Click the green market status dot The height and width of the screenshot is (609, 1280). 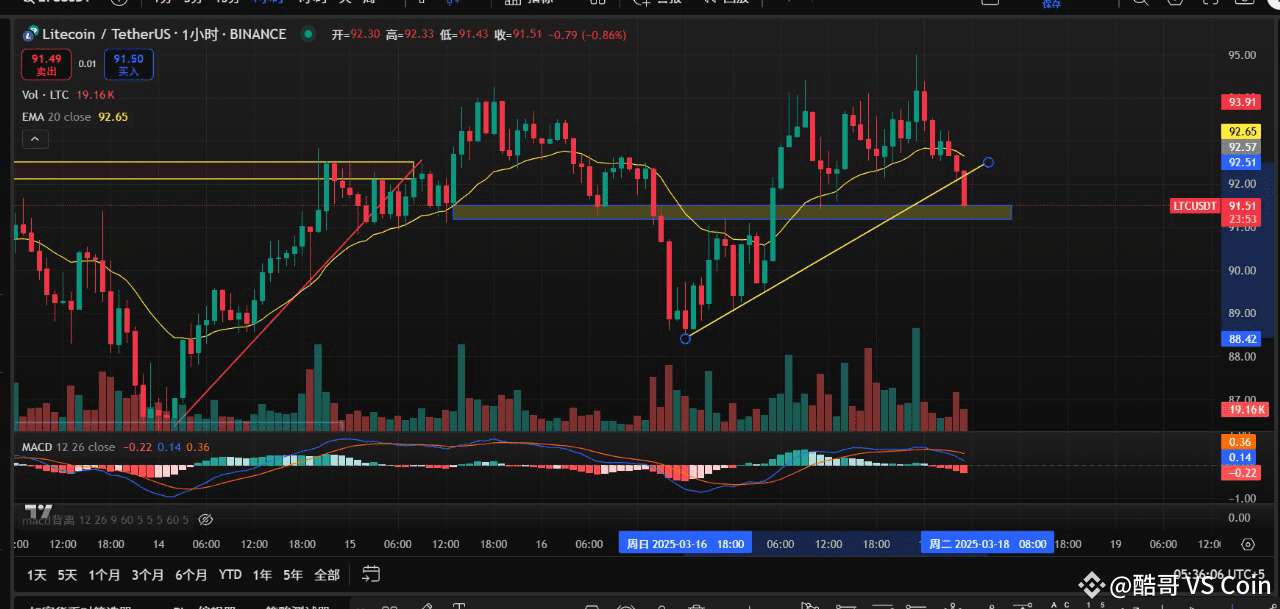pos(310,34)
